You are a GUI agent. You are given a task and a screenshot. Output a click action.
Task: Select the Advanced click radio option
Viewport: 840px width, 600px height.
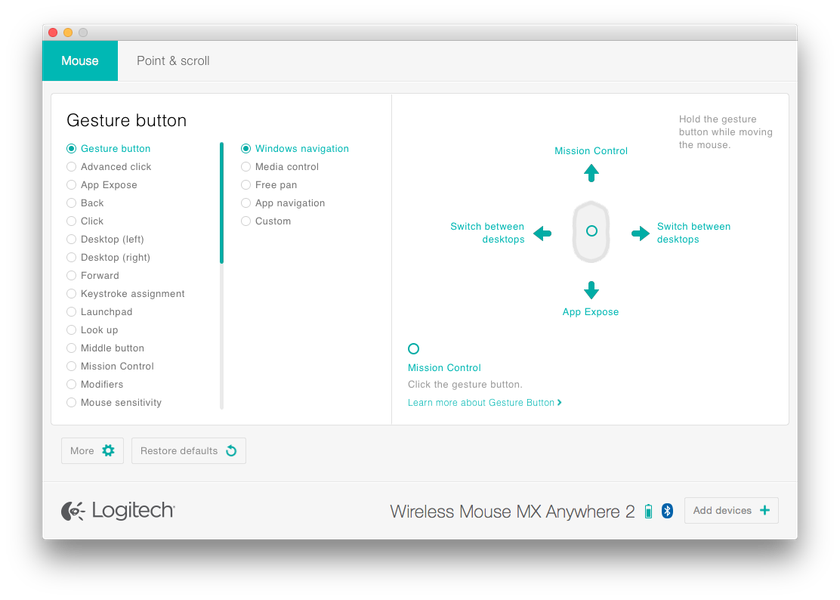[x=72, y=167]
